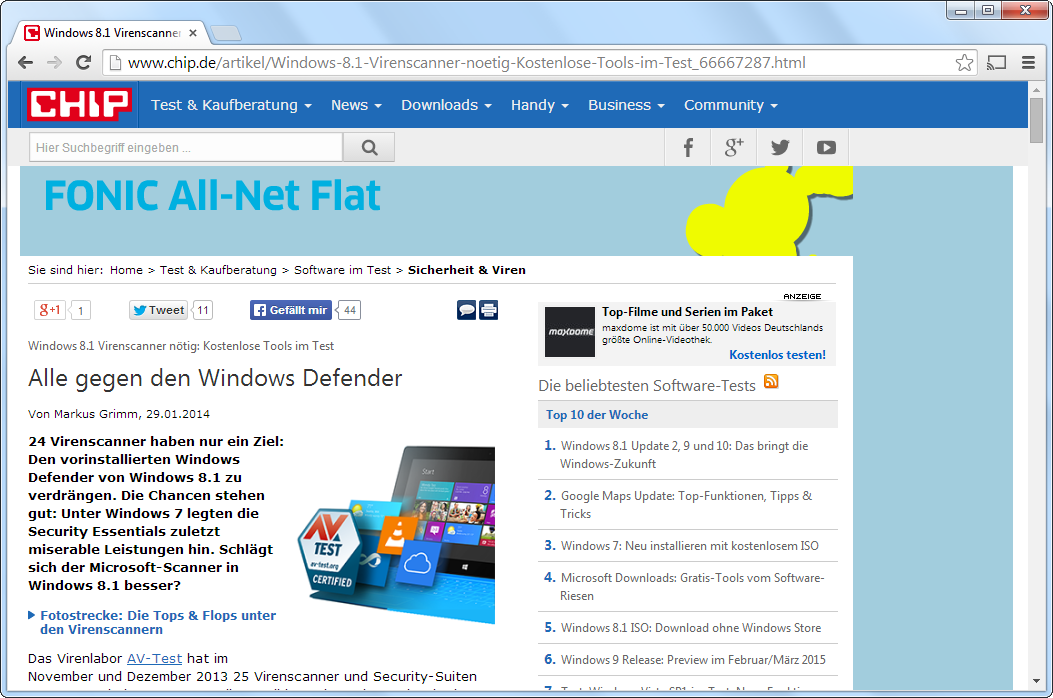
Task: Open the comments speech bubble icon
Action: [466, 310]
